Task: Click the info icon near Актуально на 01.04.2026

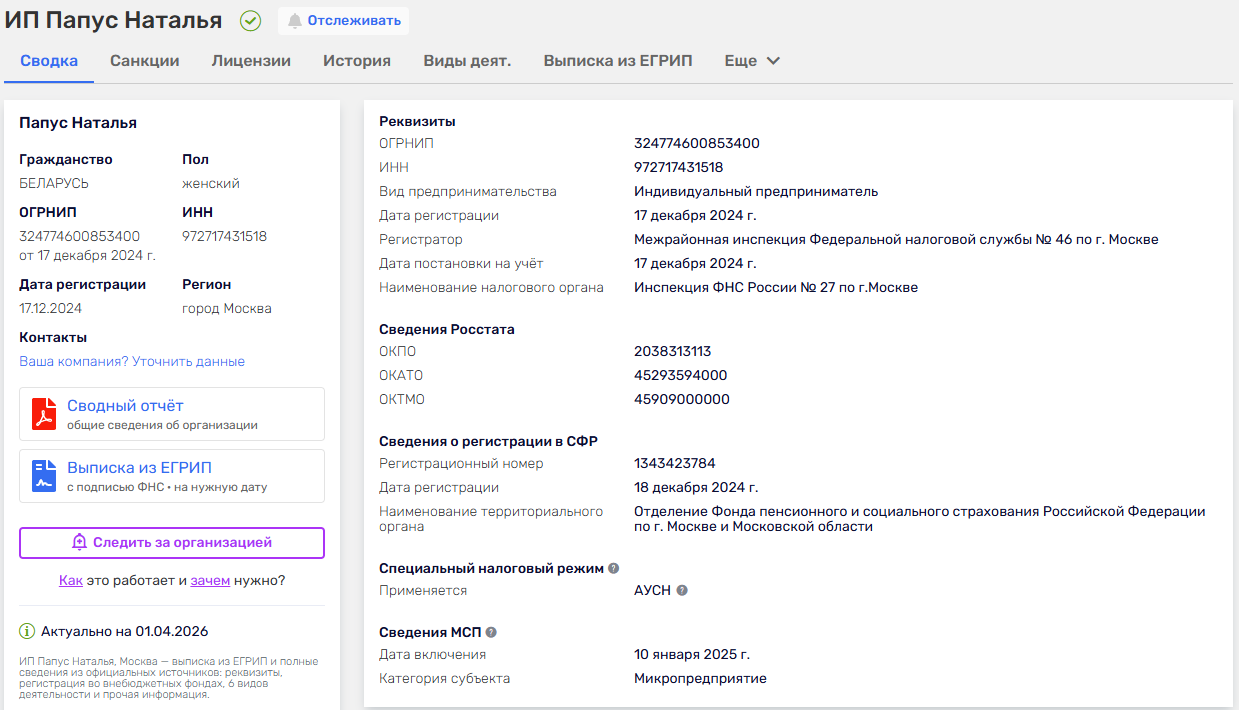Action: [x=27, y=631]
